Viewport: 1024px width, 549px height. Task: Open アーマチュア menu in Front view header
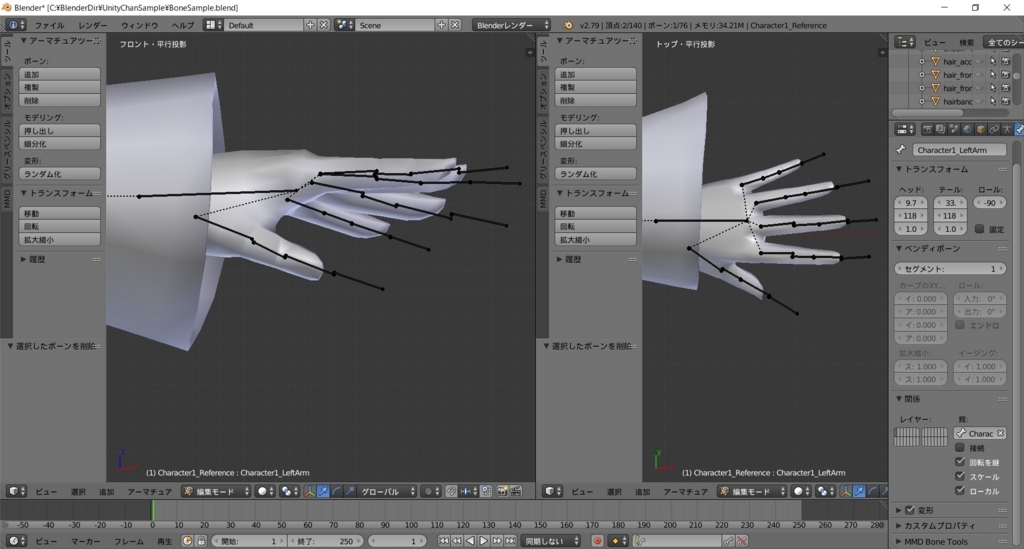pos(150,492)
